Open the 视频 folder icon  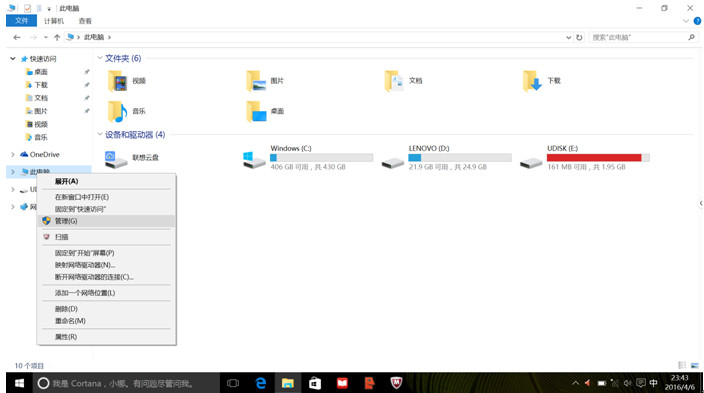tap(118, 81)
